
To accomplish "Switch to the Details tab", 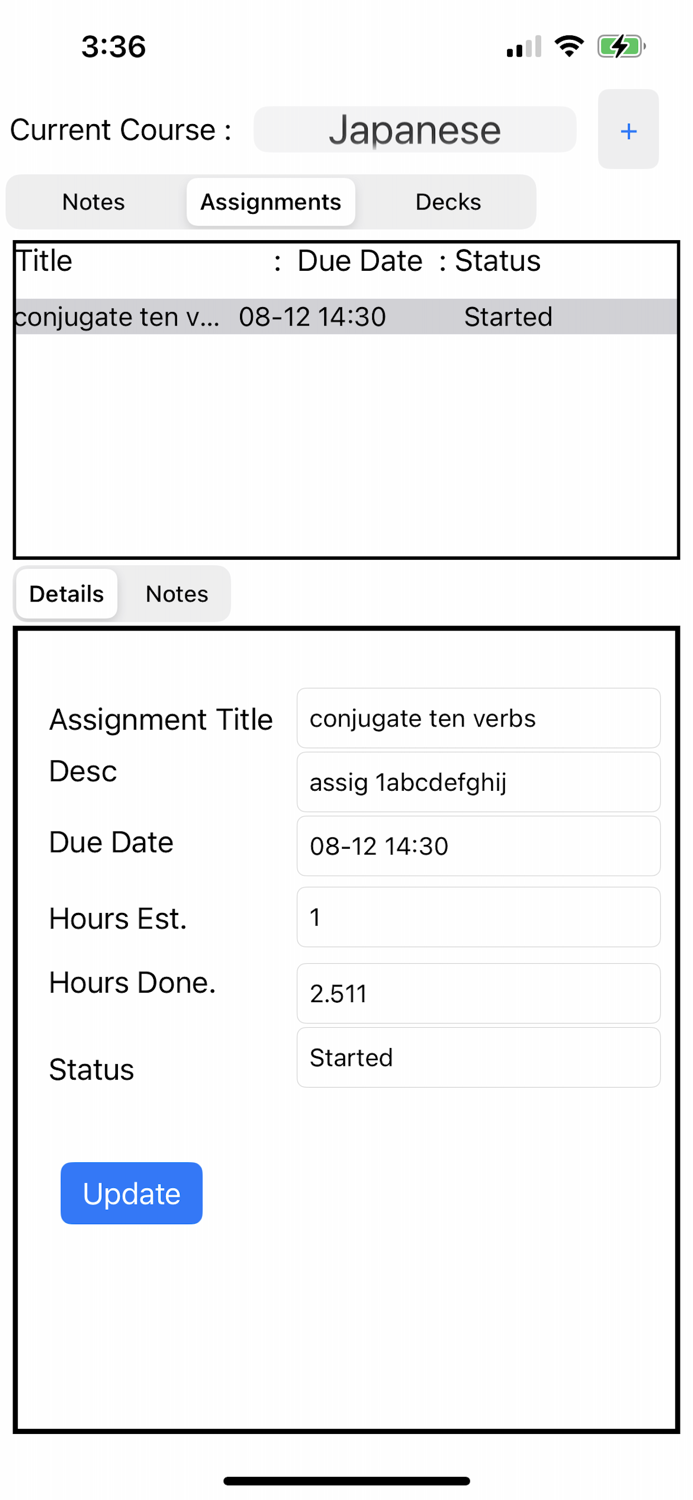I will pos(65,593).
